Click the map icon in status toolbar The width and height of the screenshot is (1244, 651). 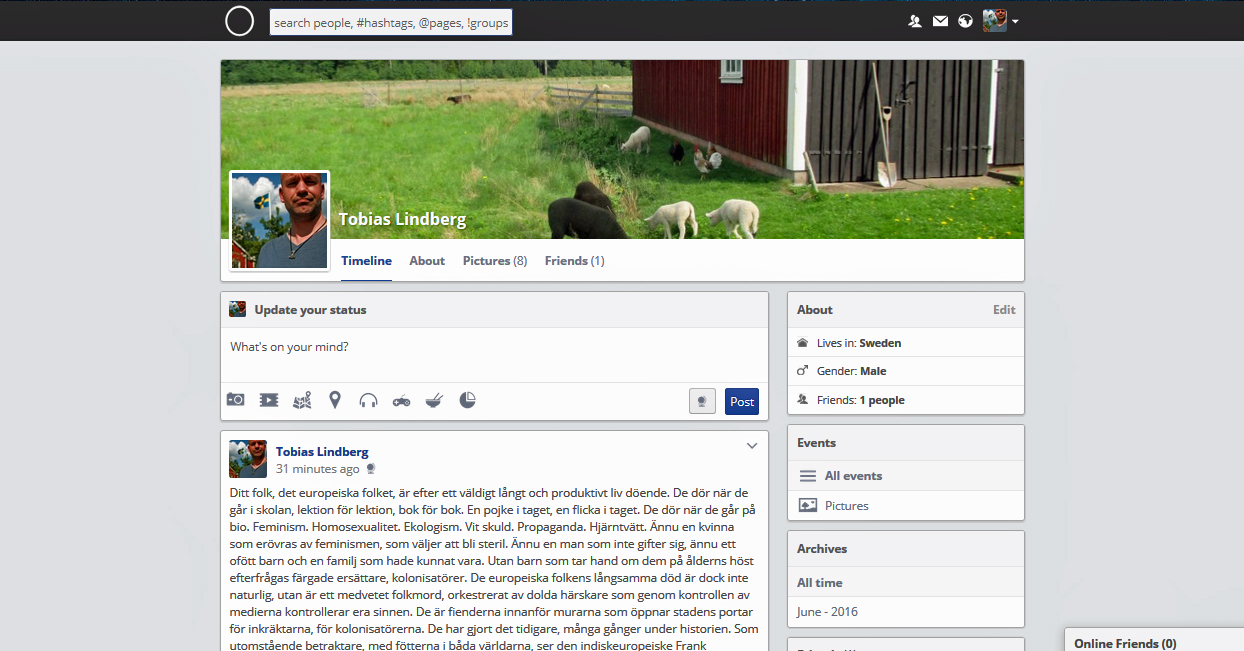click(302, 400)
